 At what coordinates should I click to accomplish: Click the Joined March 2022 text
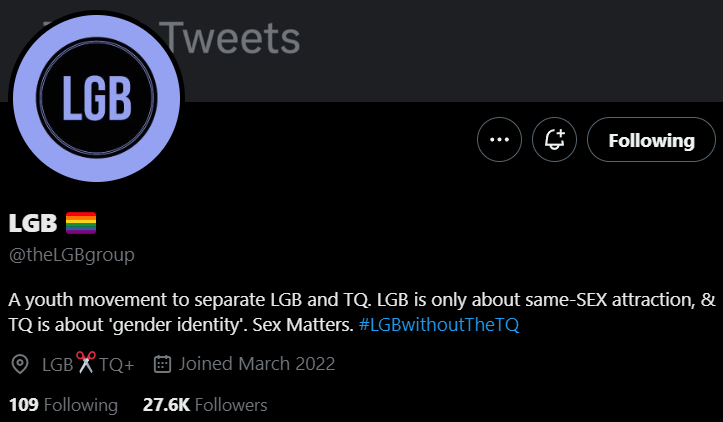[x=257, y=364]
